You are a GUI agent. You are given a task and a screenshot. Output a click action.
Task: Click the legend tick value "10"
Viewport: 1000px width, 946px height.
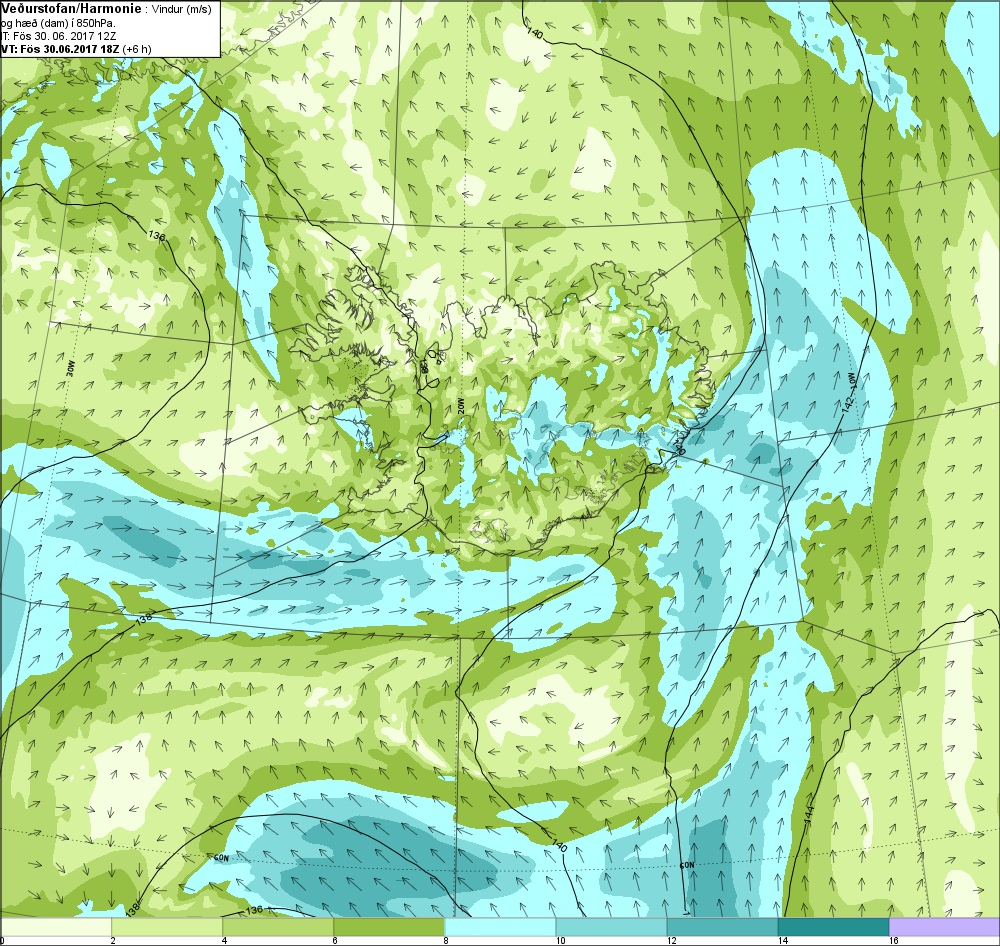pos(559,940)
